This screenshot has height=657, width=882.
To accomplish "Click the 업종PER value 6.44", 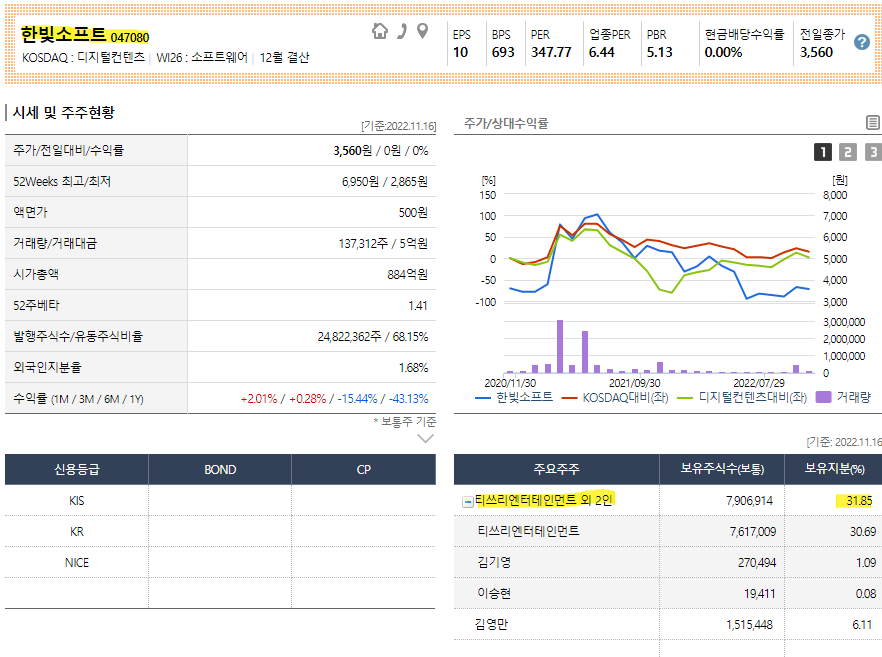I will [x=601, y=52].
